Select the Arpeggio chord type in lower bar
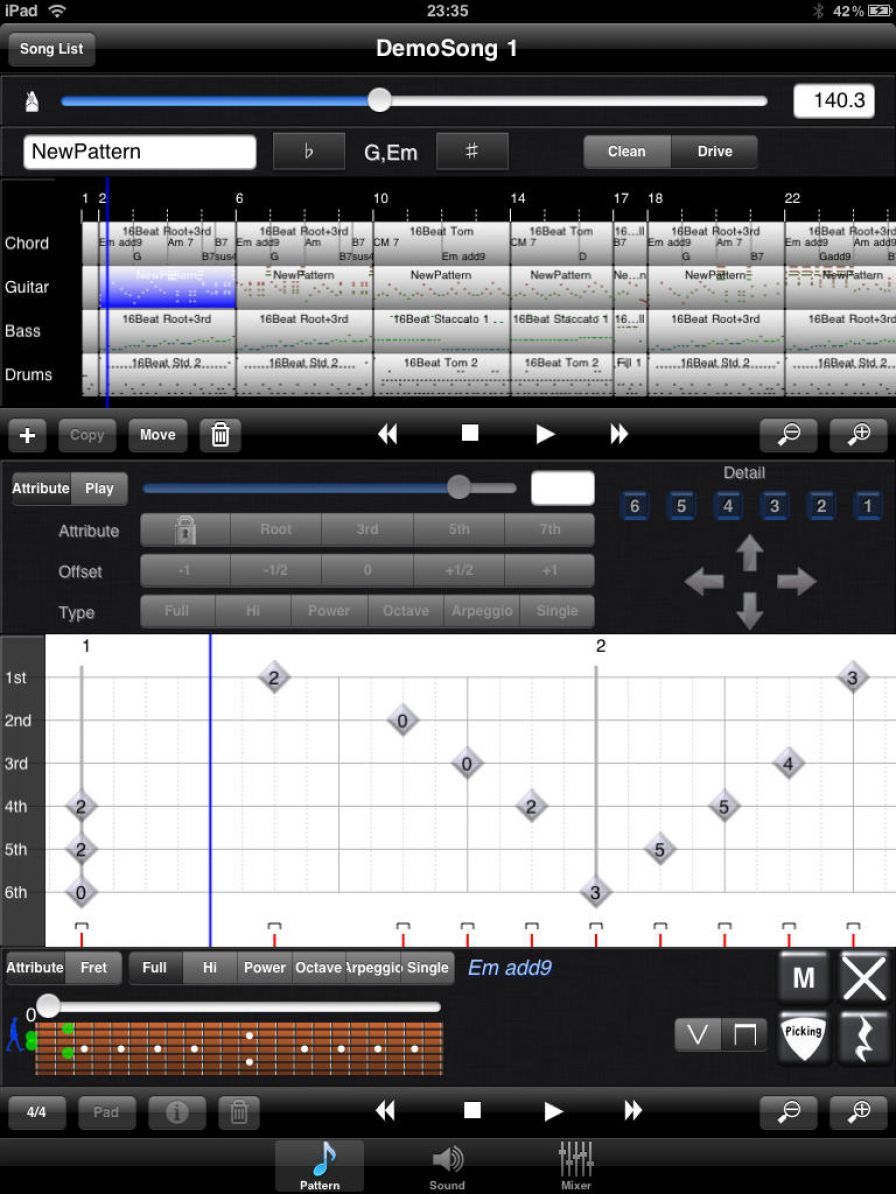This screenshot has width=896, height=1194. click(373, 968)
